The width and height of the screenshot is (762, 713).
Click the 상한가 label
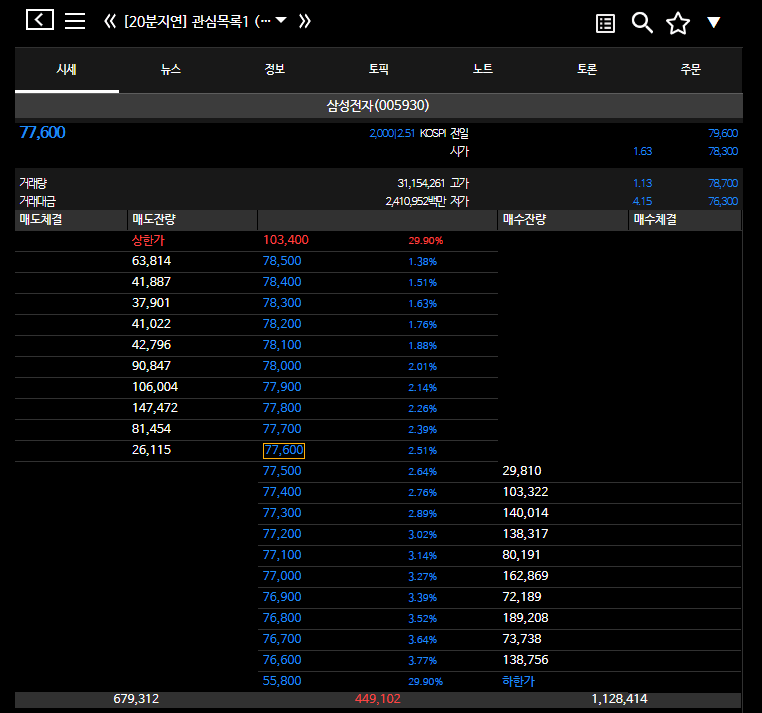coord(148,240)
